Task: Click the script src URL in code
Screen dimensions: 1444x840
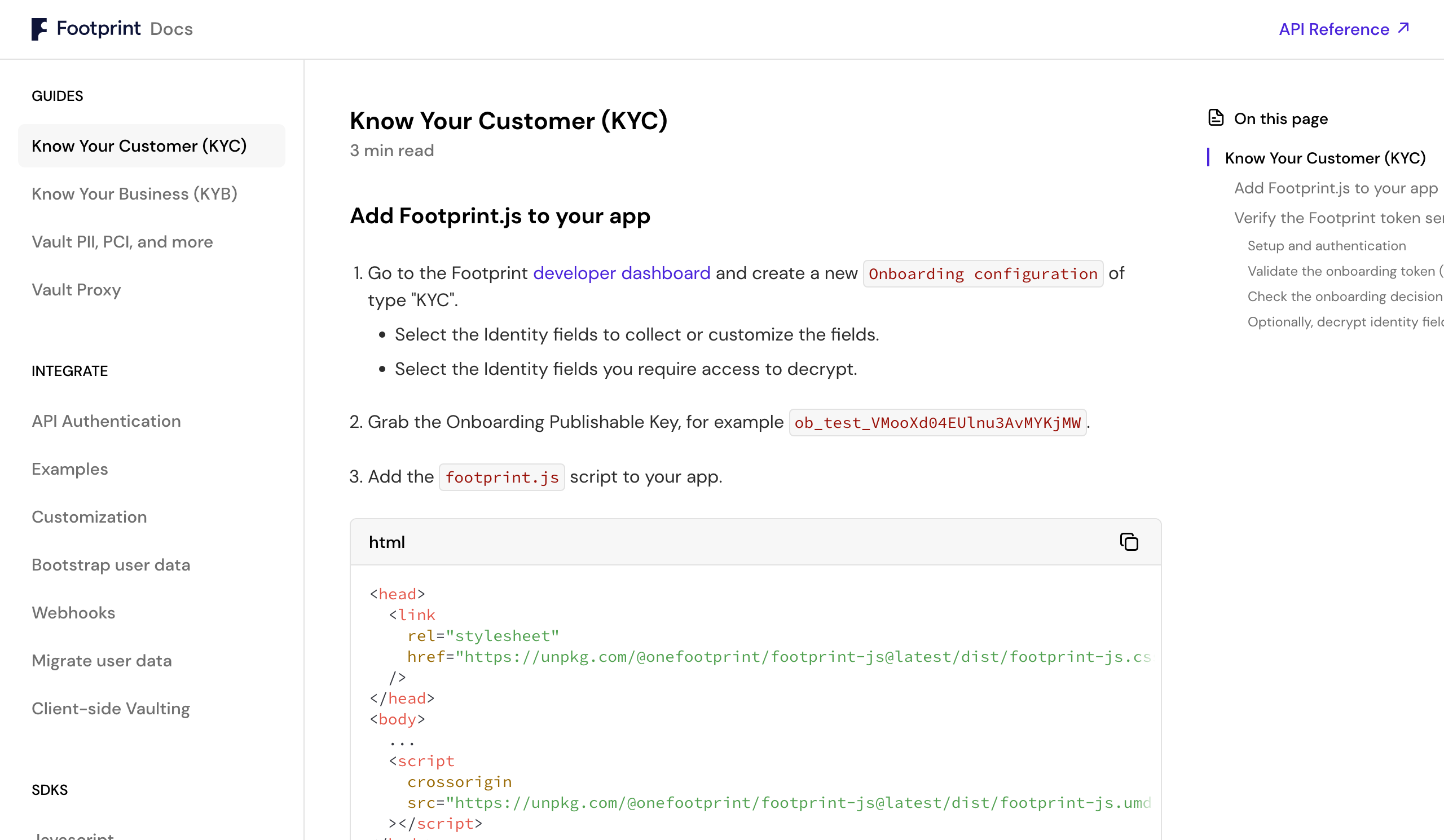Action: point(798,803)
